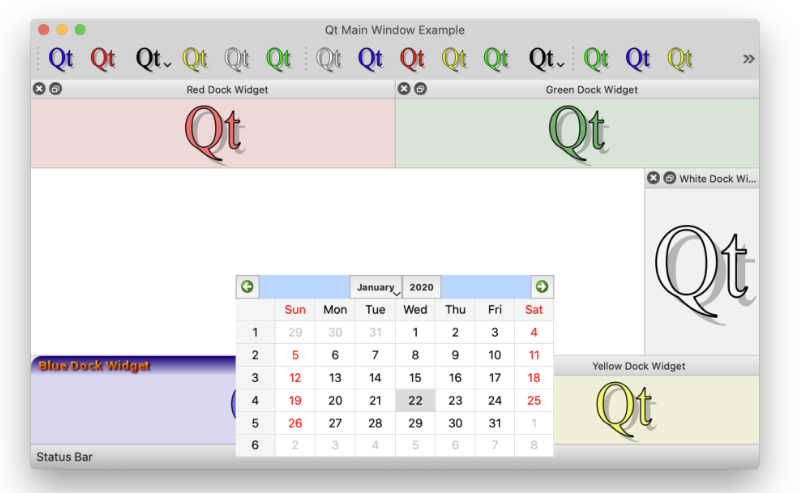This screenshot has width=800, height=493.
Task: Open the January month dropdown
Action: pos(376,287)
